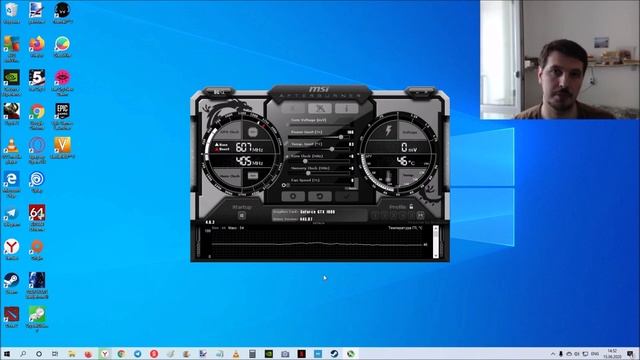640x360 pixels.
Task: Open the Firefox desktop shortcut
Action: (37, 47)
